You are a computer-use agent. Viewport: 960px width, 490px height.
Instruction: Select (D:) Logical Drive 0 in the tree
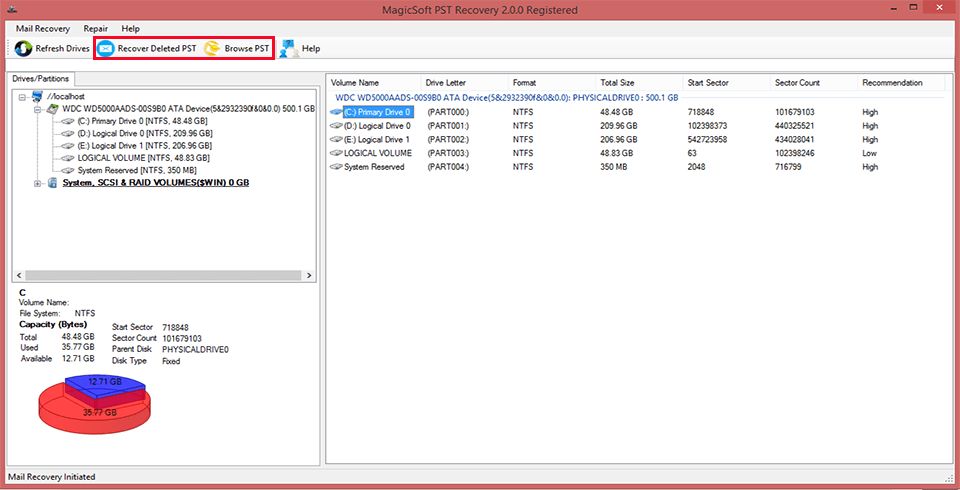145,134
